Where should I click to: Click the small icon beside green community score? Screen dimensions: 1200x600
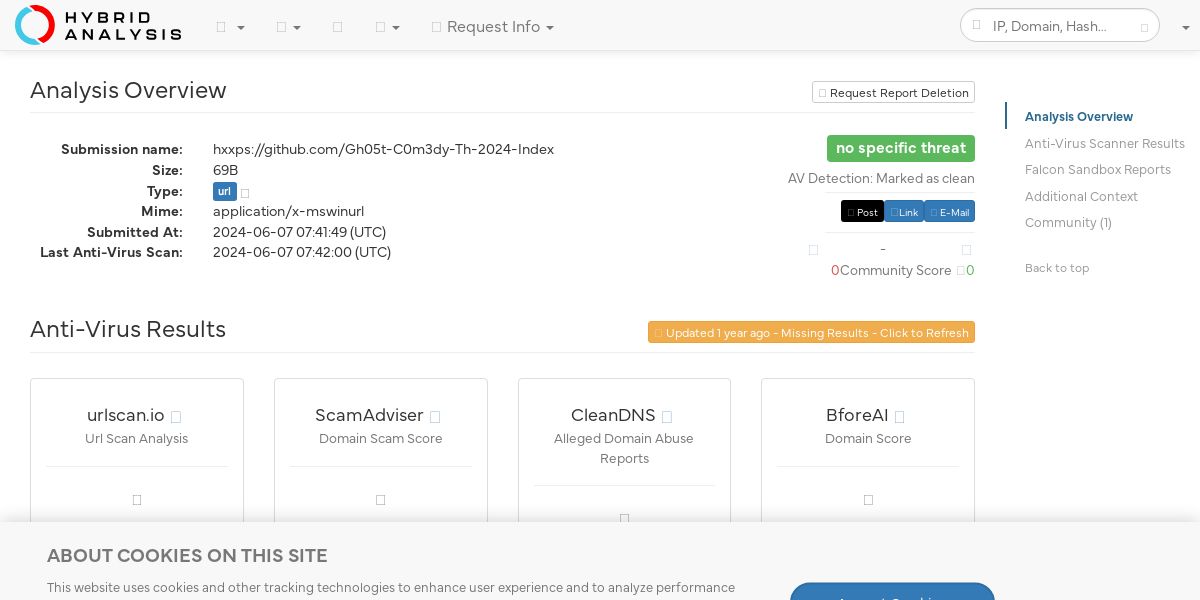(x=961, y=271)
